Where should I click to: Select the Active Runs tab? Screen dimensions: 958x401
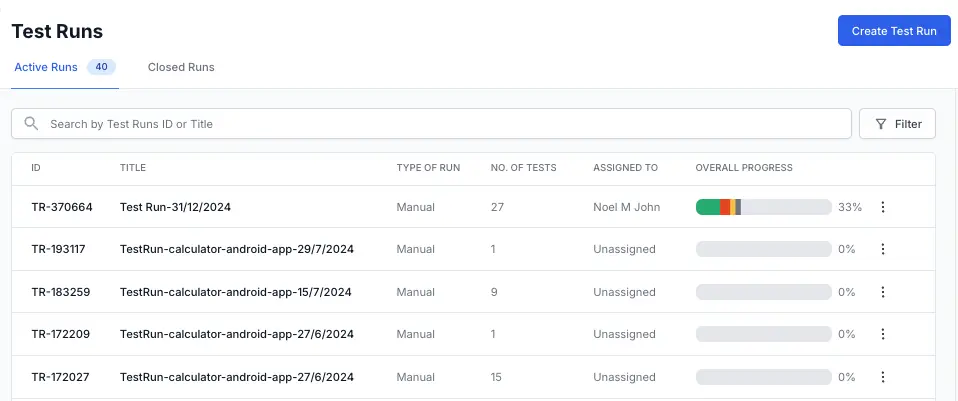tap(46, 67)
